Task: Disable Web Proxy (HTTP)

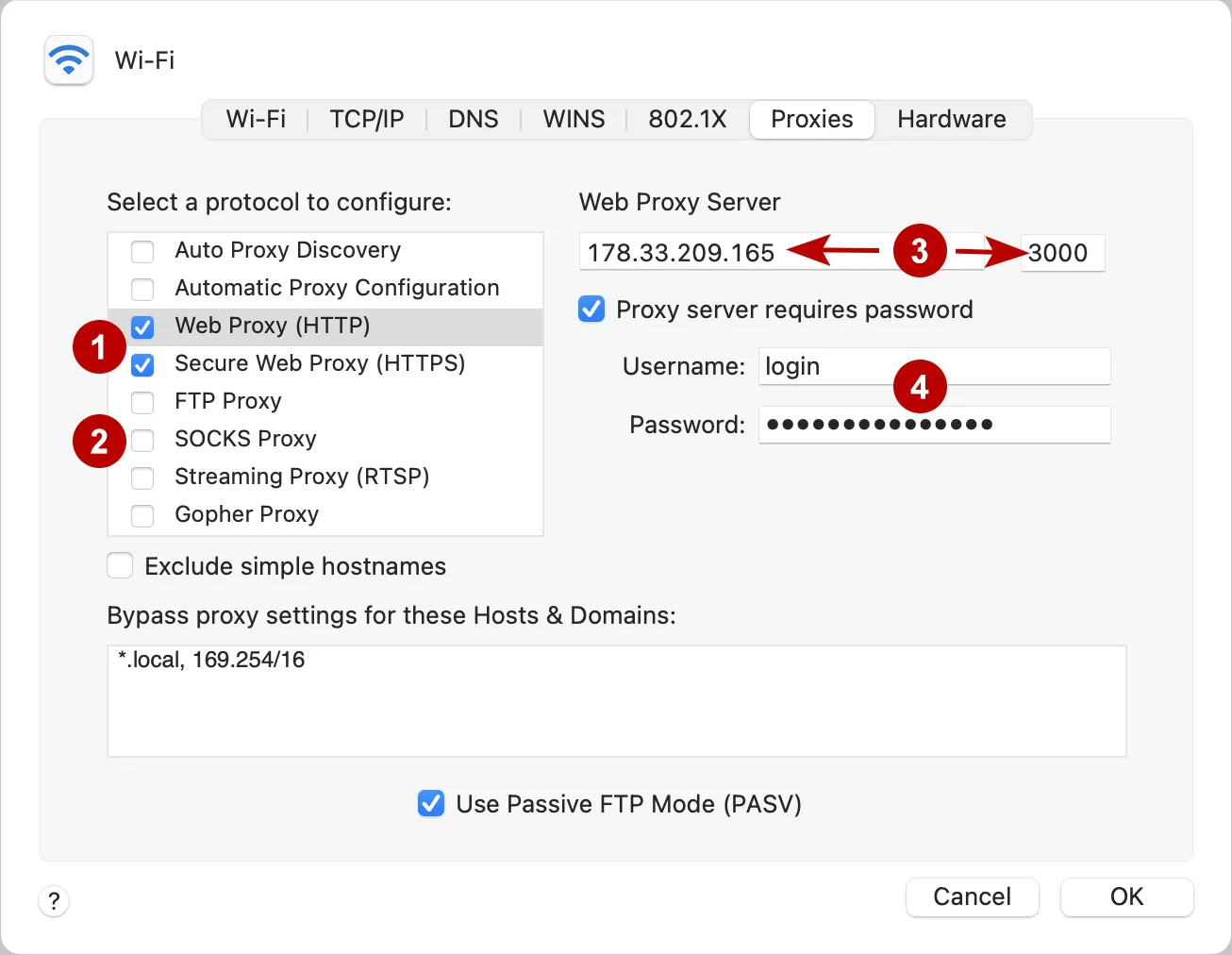Action: pyautogui.click(x=142, y=327)
